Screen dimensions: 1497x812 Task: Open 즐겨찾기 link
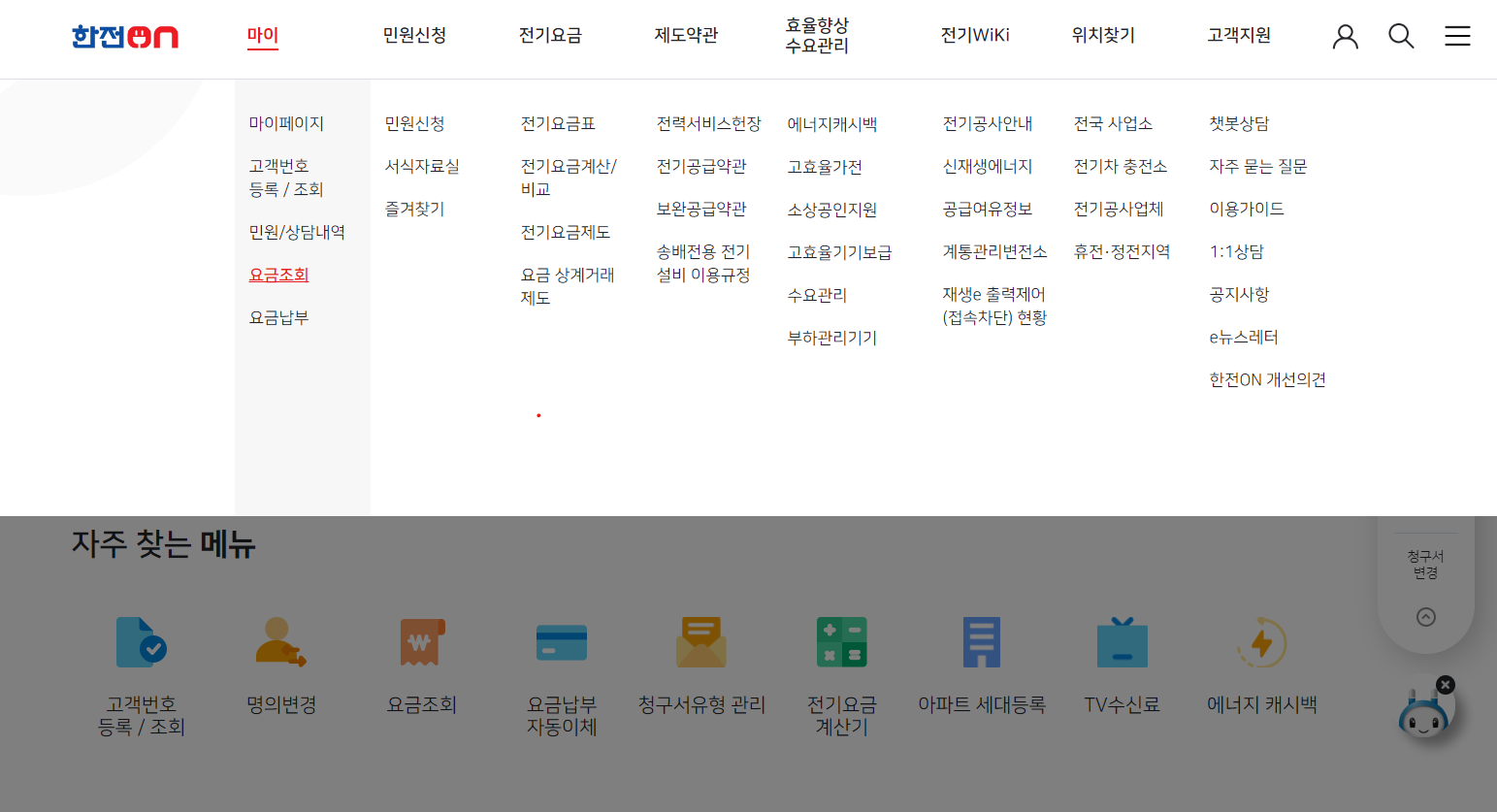click(414, 210)
